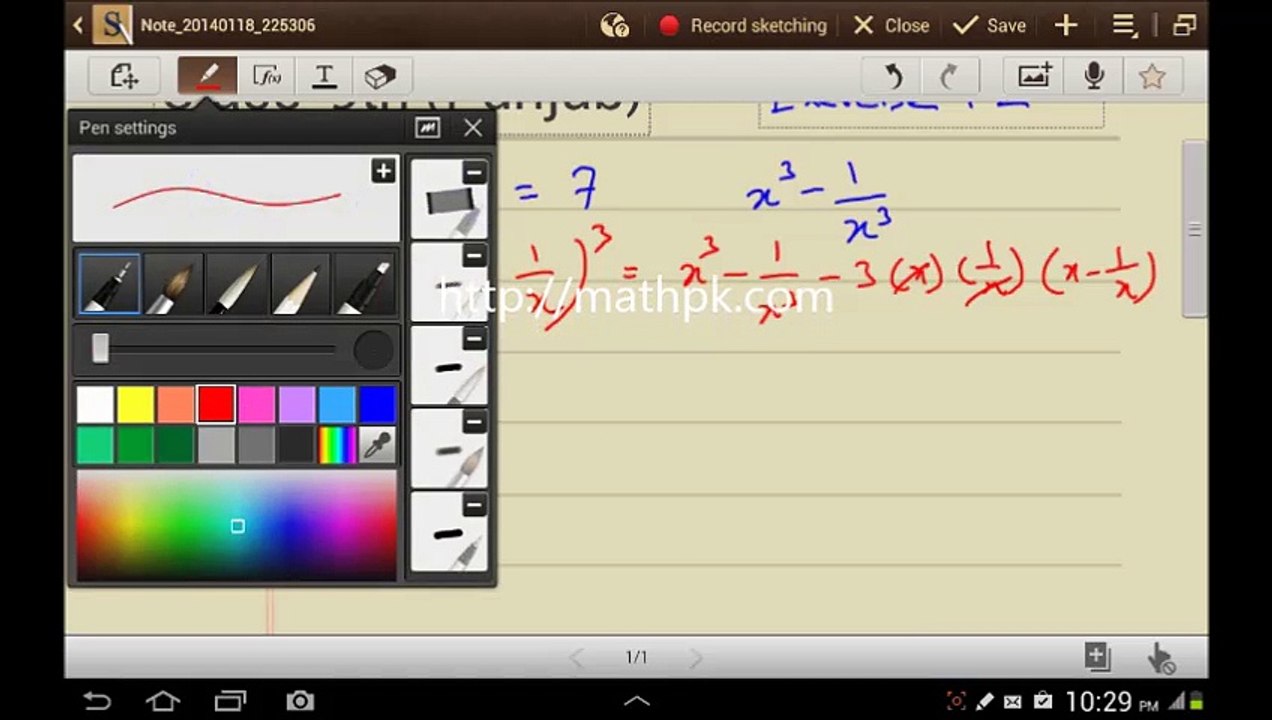
Task: Open Android recent apps
Action: pos(230,701)
